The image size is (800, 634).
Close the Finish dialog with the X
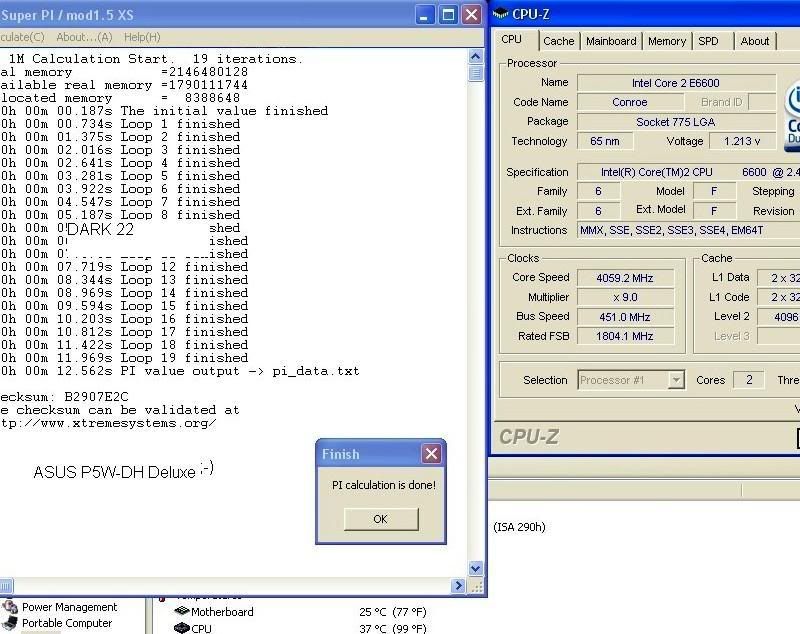click(431, 453)
